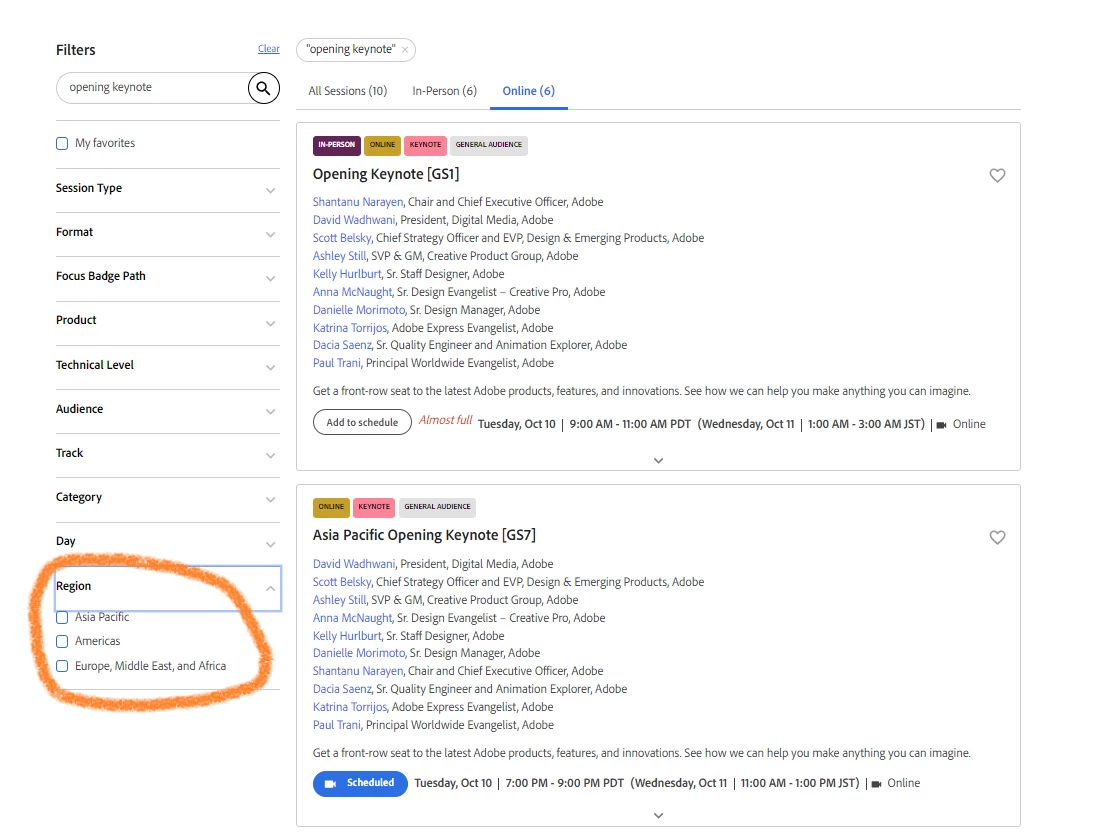
Task: Favorite the Asia Pacific Opening Keynote session
Action: click(997, 537)
